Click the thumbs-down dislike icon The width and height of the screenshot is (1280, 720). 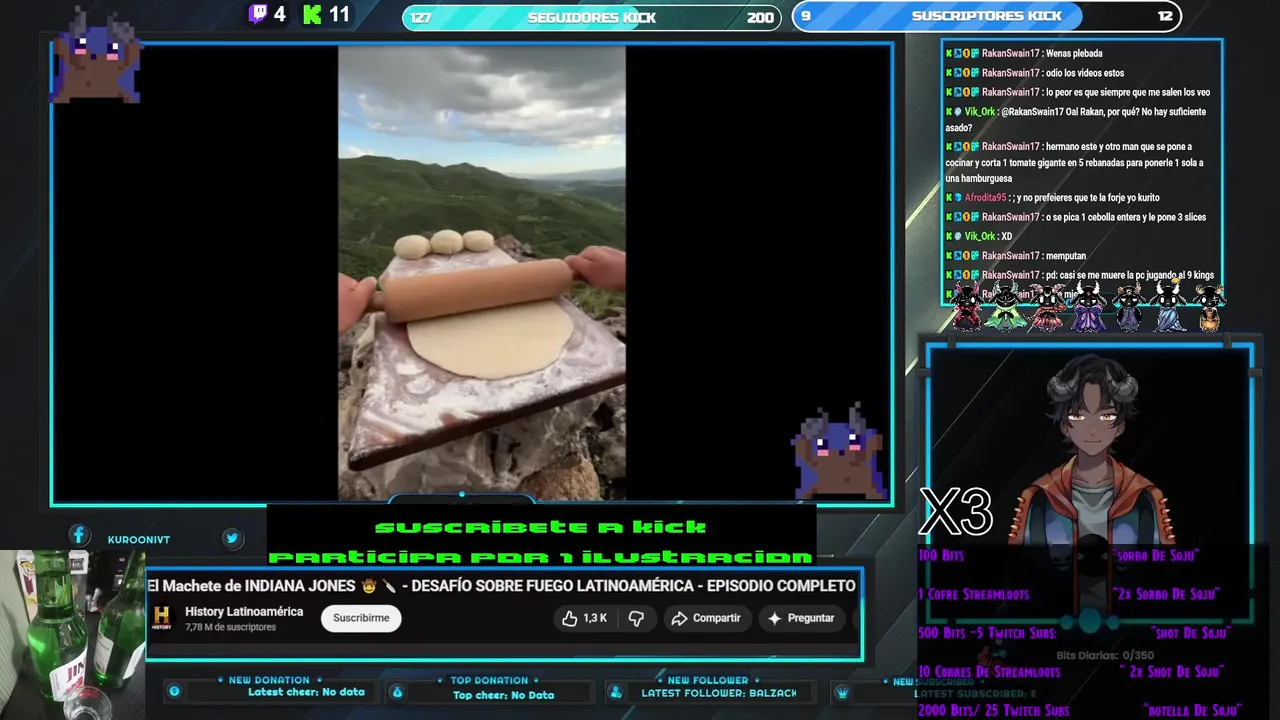[x=636, y=618]
